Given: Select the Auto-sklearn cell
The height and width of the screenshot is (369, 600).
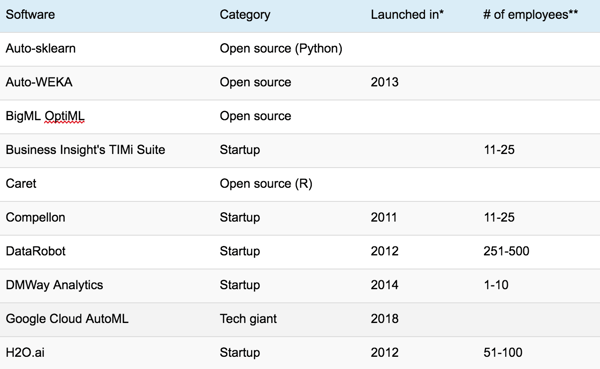Looking at the screenshot, I should [x=41, y=49].
